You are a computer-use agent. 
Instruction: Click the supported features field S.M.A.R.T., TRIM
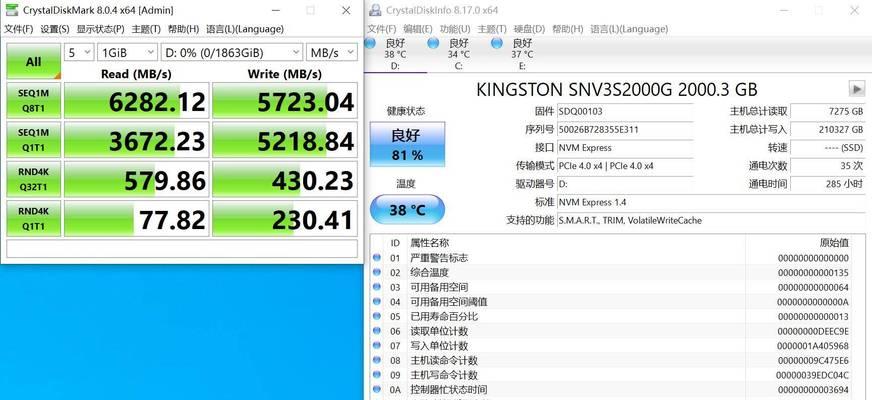(x=711, y=220)
